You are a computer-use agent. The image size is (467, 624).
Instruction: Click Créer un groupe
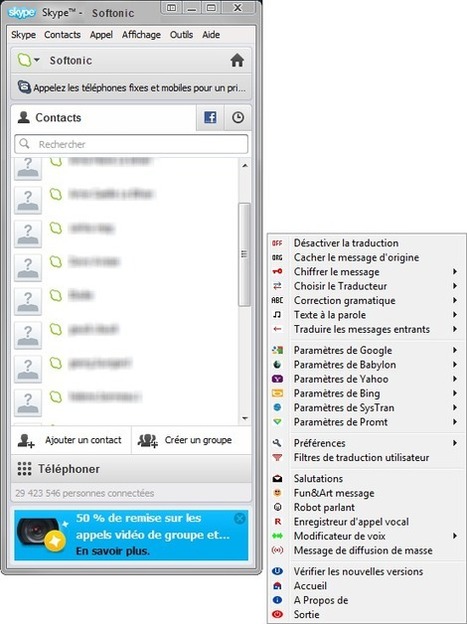click(x=191, y=440)
